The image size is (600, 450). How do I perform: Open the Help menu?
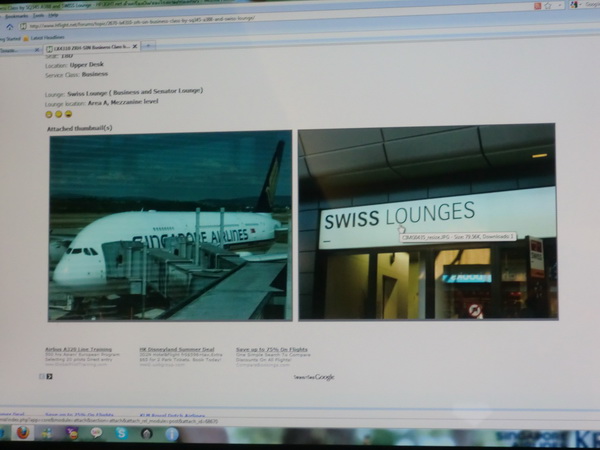[x=53, y=15]
